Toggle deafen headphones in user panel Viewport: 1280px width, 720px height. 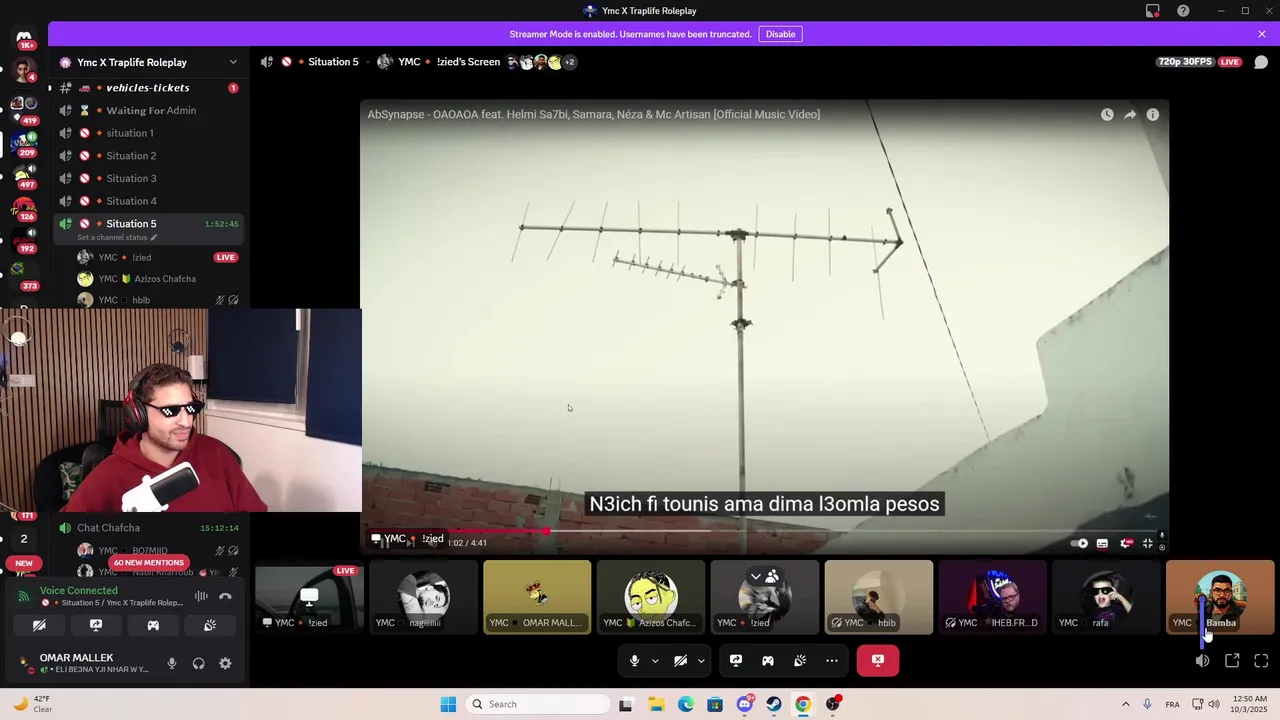[198, 663]
